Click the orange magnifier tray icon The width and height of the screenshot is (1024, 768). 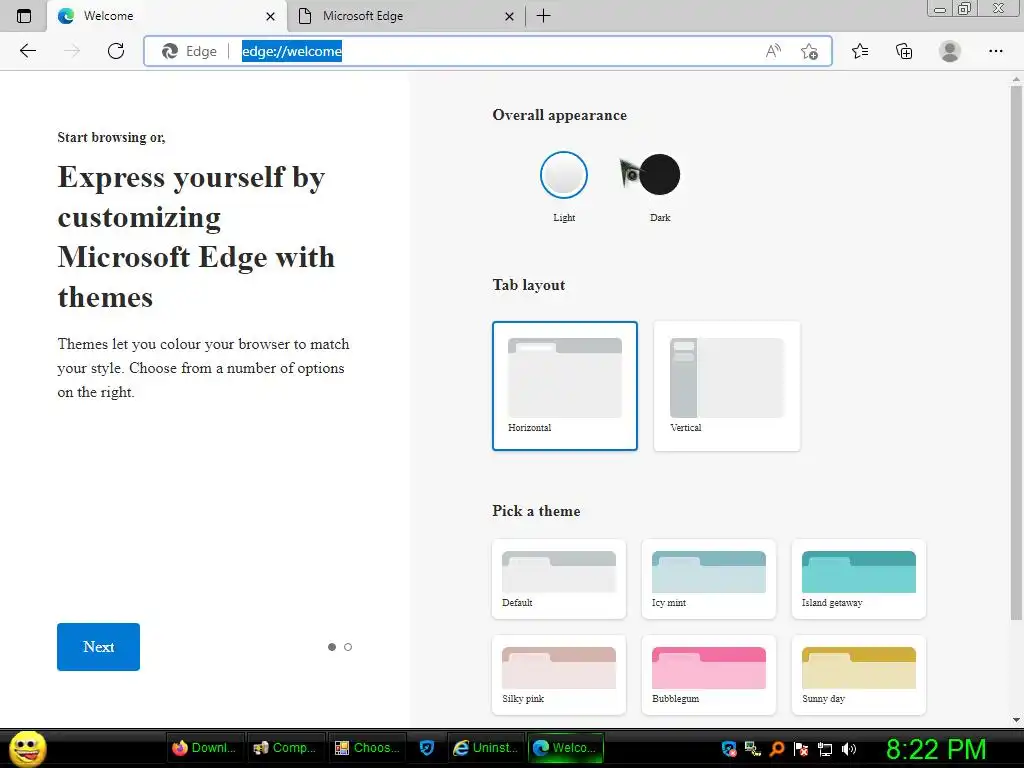coord(777,749)
